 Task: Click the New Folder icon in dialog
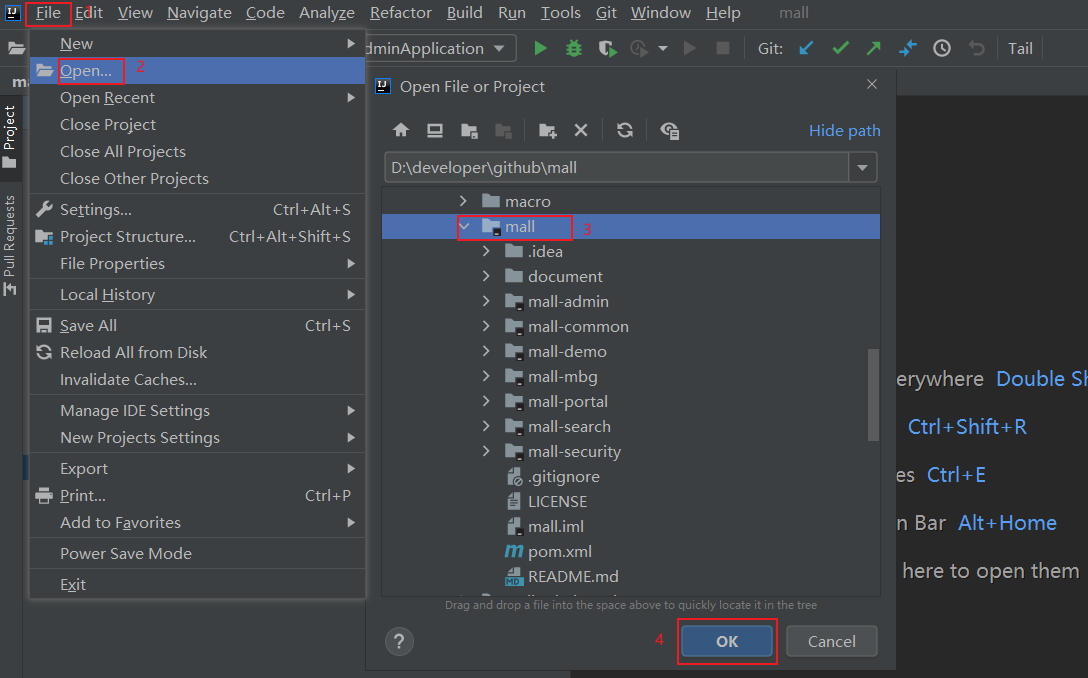pos(547,130)
